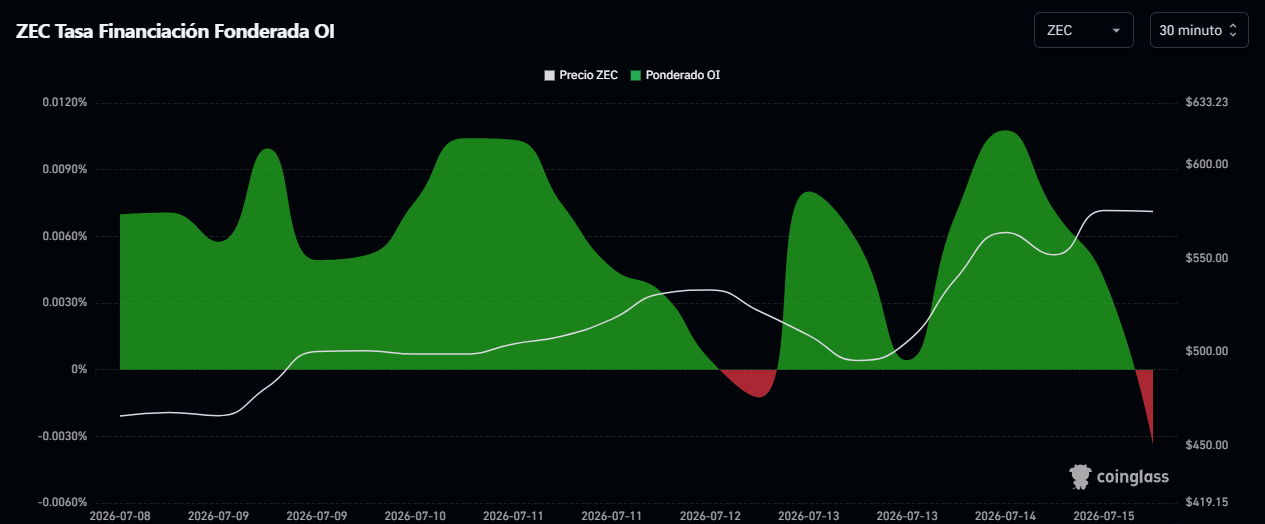1265x524 pixels.
Task: Toggle the Ponderado OI legend series
Action: [675, 75]
